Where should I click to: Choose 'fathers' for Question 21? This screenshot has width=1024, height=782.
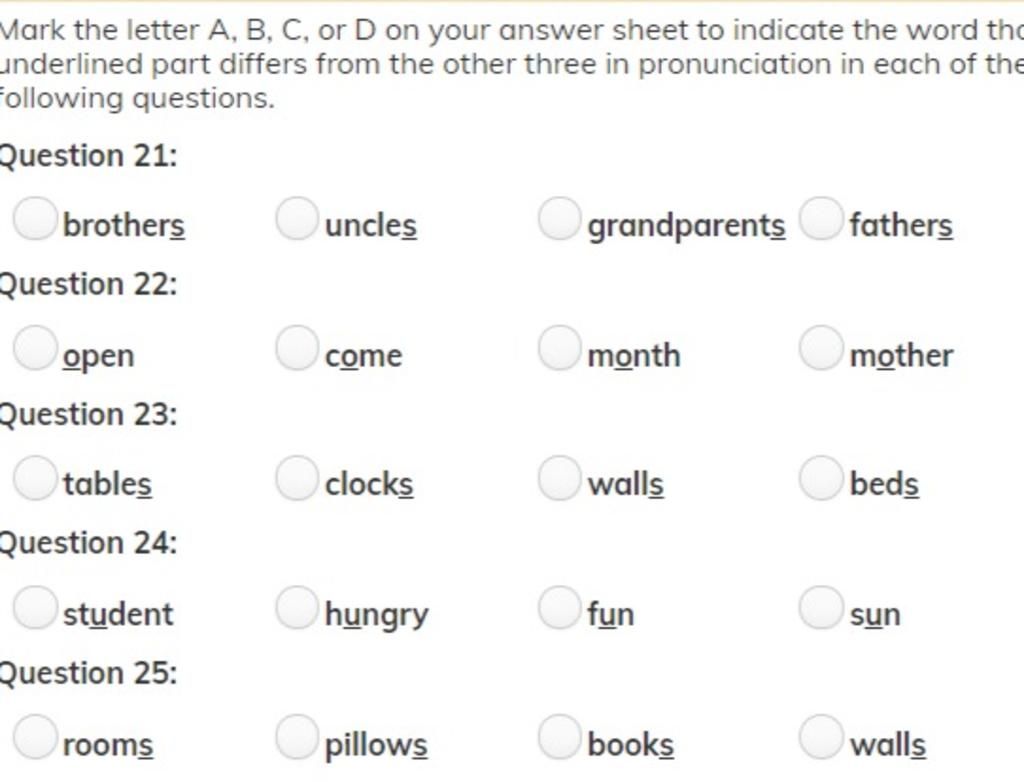tap(821, 219)
